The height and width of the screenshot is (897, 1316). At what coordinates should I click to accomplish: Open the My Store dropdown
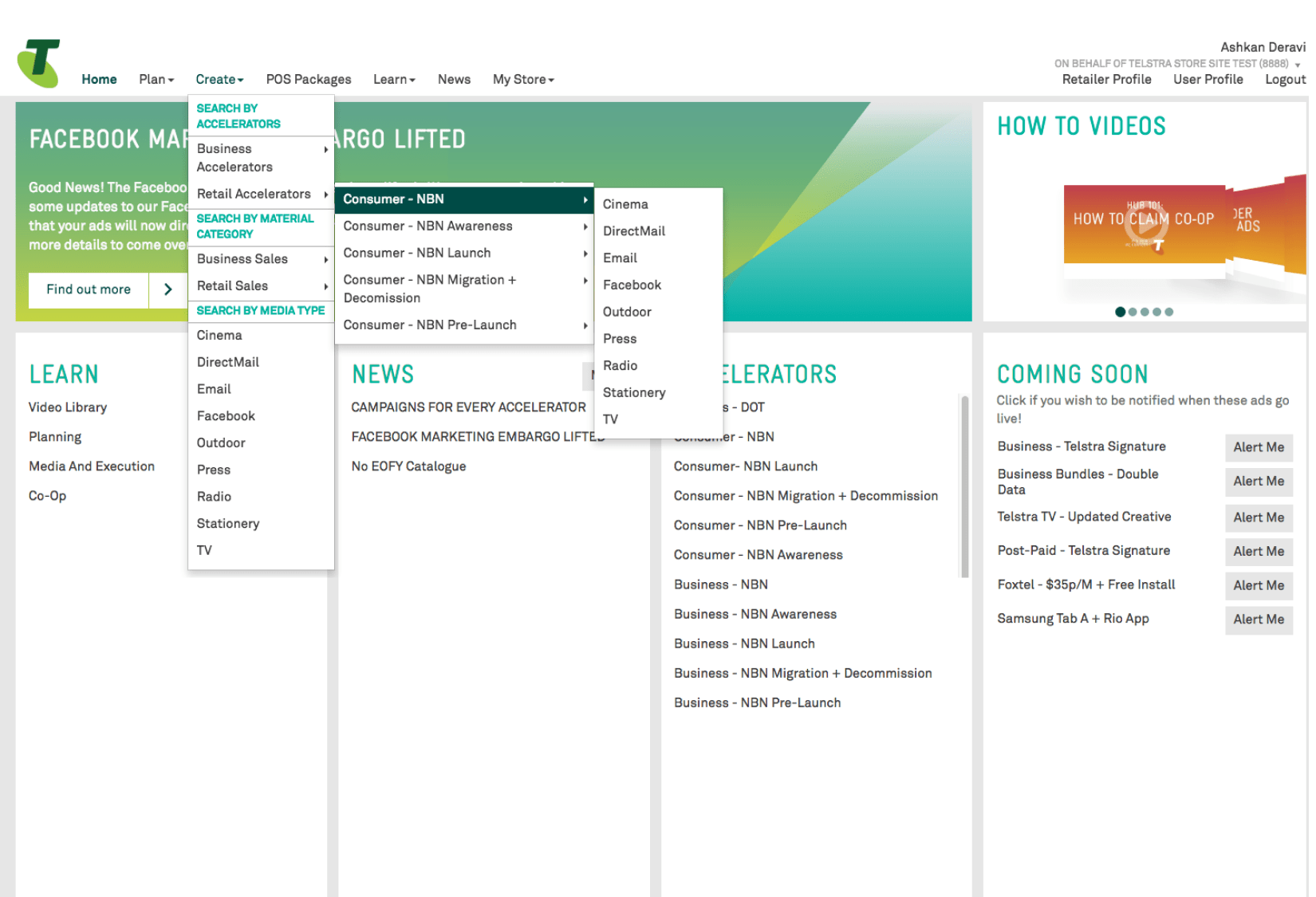(522, 79)
